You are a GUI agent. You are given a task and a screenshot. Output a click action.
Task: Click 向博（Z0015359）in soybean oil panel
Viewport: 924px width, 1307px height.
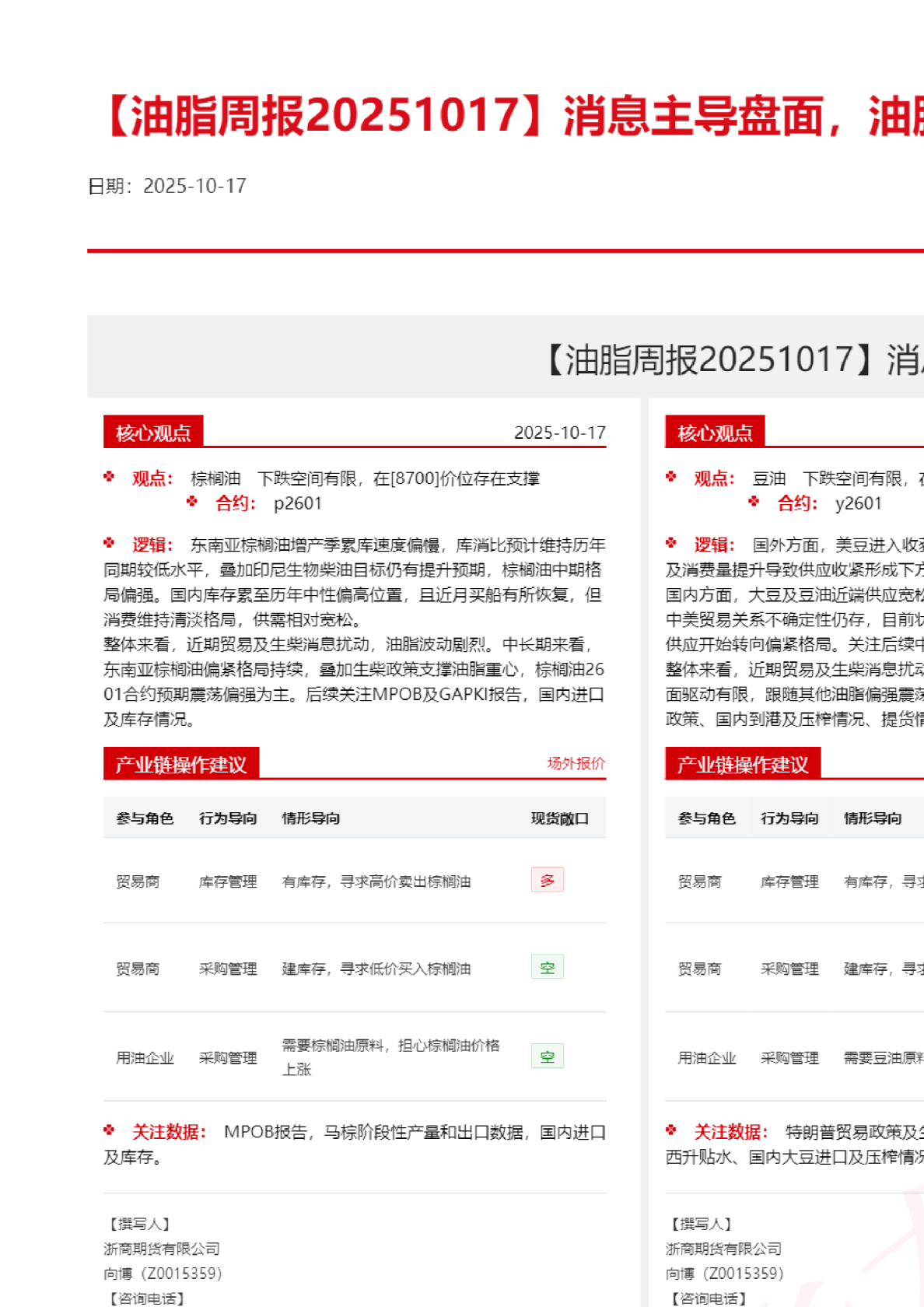coord(724,1274)
